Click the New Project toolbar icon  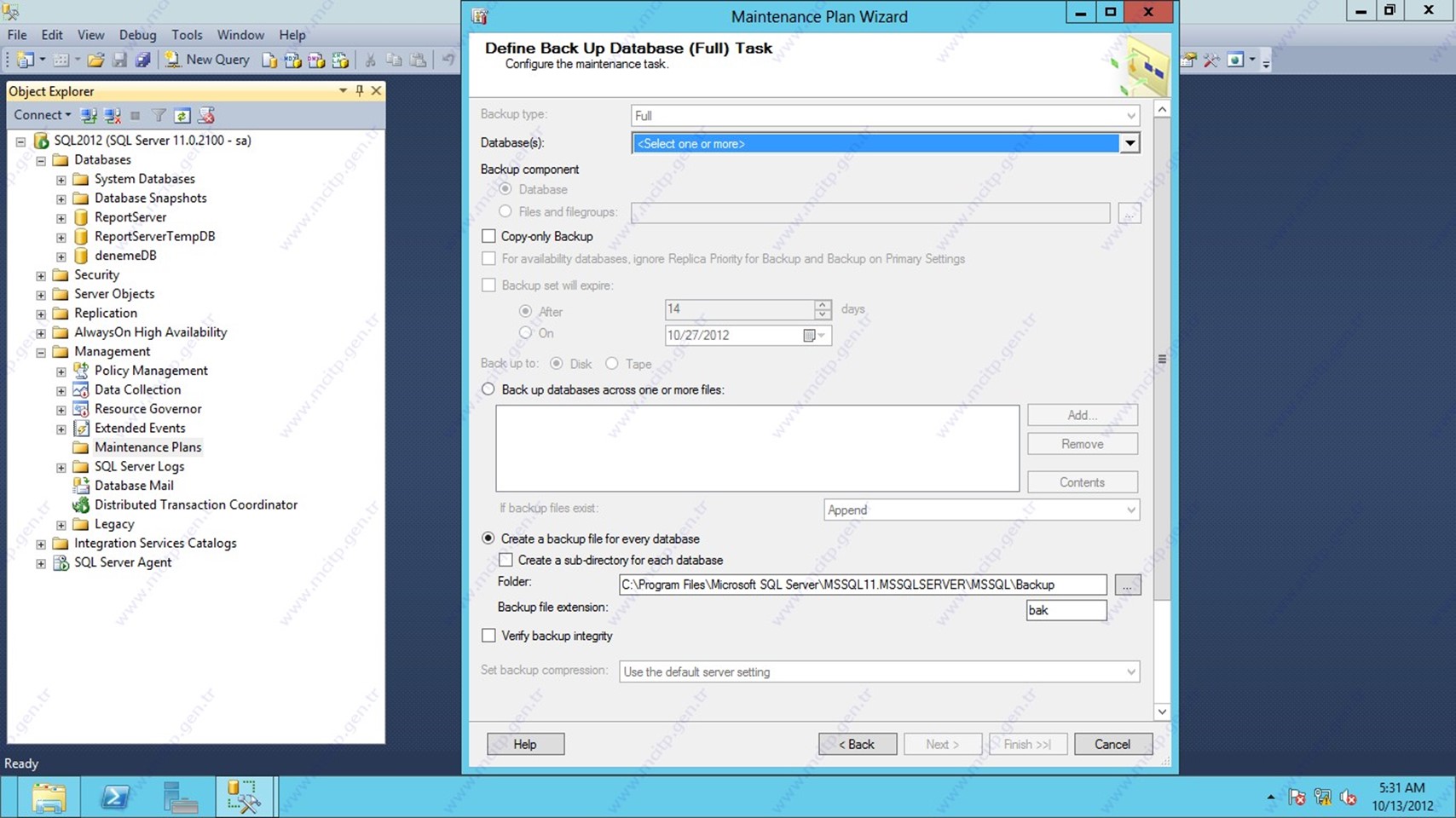pos(25,60)
